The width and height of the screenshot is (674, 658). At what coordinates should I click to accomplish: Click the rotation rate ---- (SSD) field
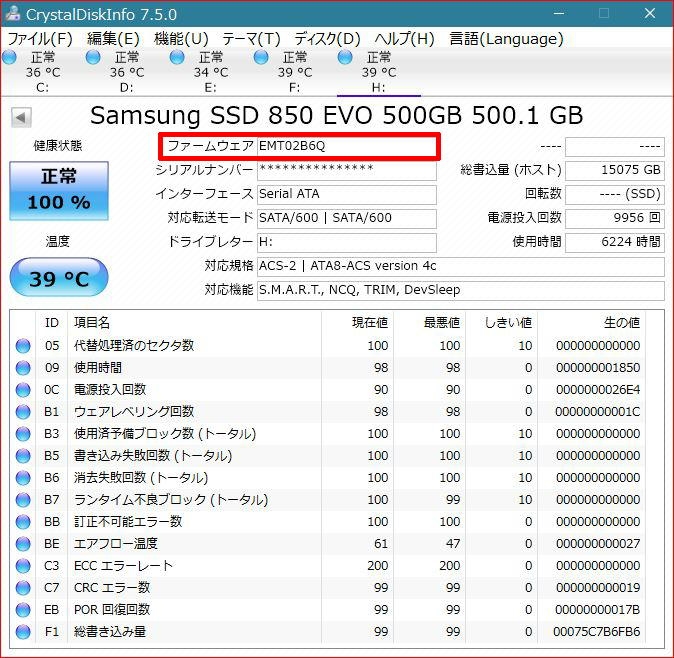(615, 194)
